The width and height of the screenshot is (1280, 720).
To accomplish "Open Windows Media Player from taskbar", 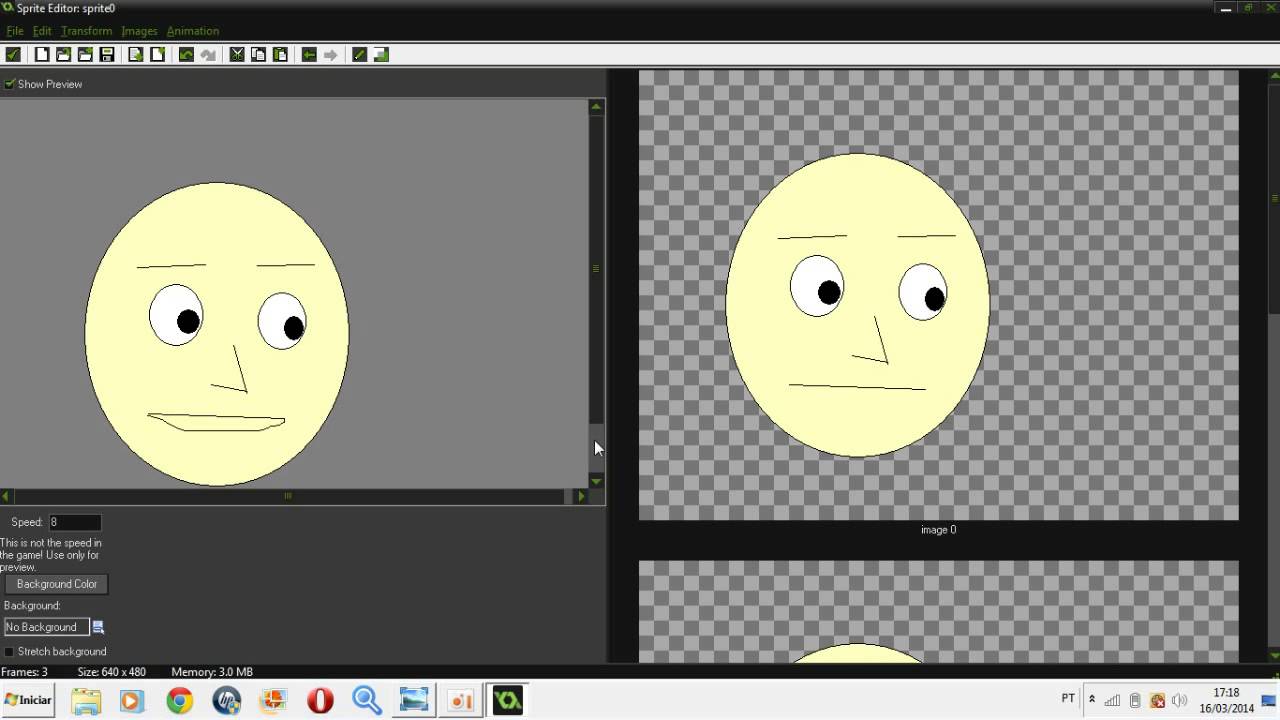I will (132, 700).
